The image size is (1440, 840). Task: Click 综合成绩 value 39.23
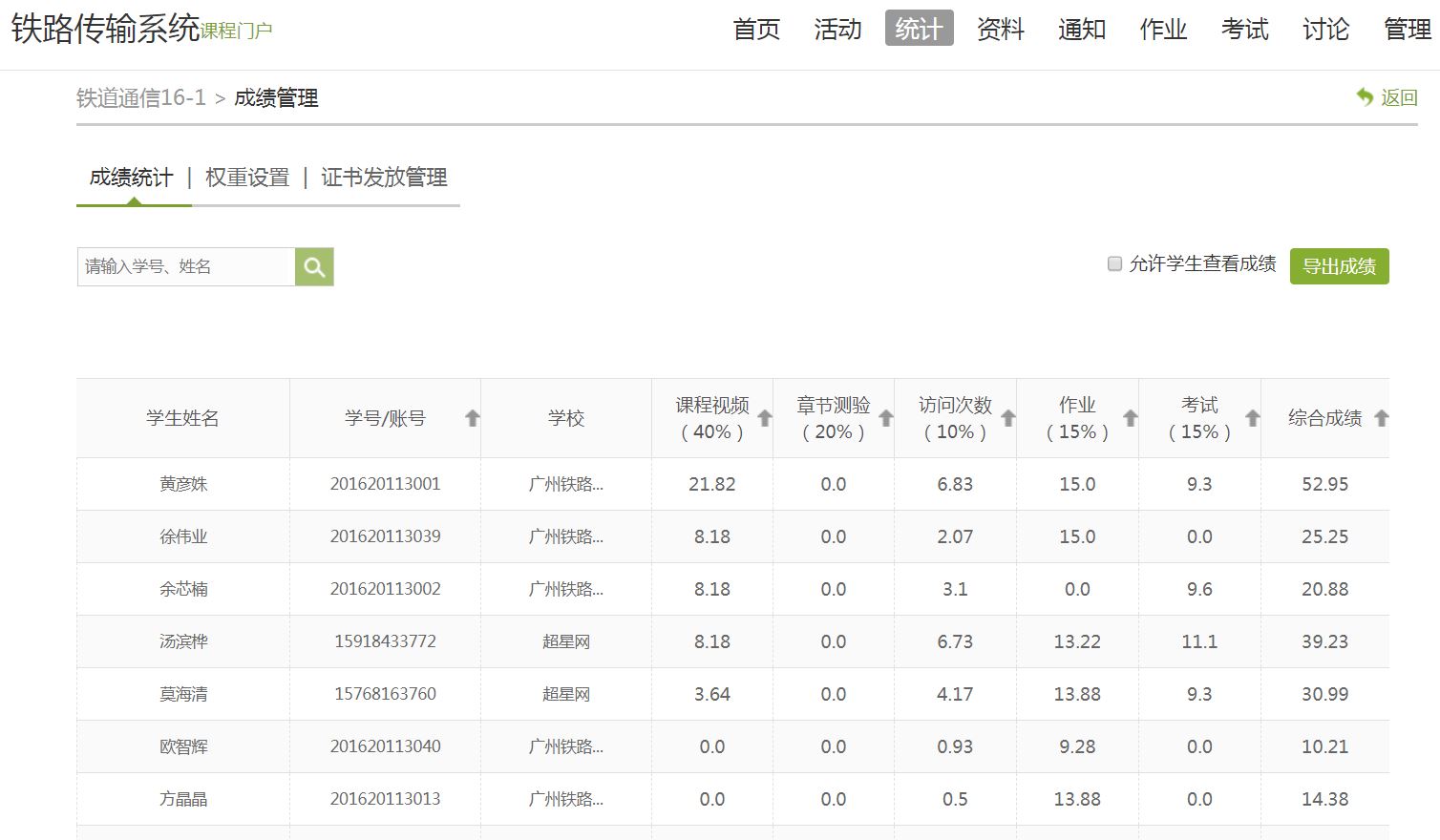[1325, 641]
